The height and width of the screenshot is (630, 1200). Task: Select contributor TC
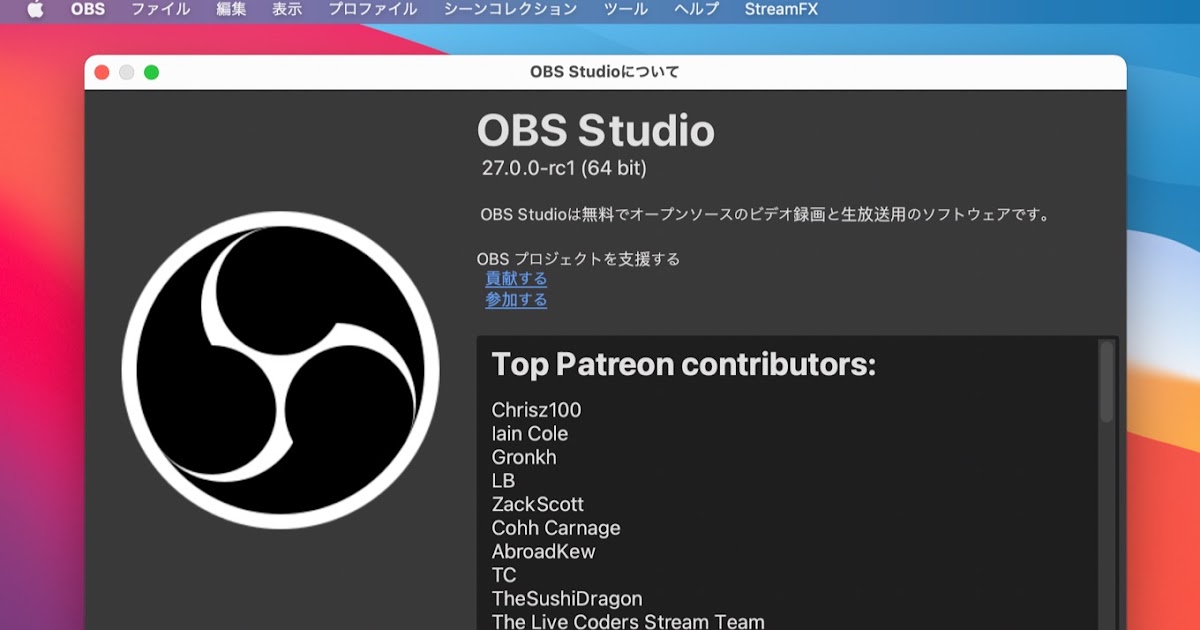(504, 575)
